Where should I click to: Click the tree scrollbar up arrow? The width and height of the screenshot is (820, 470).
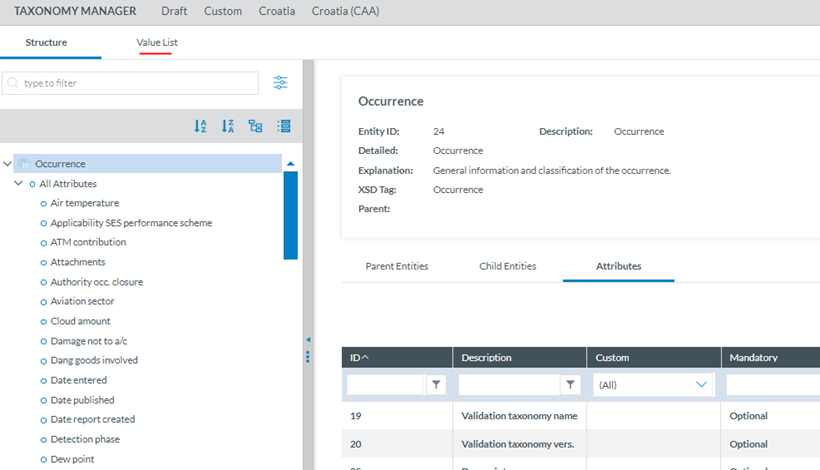pos(290,163)
